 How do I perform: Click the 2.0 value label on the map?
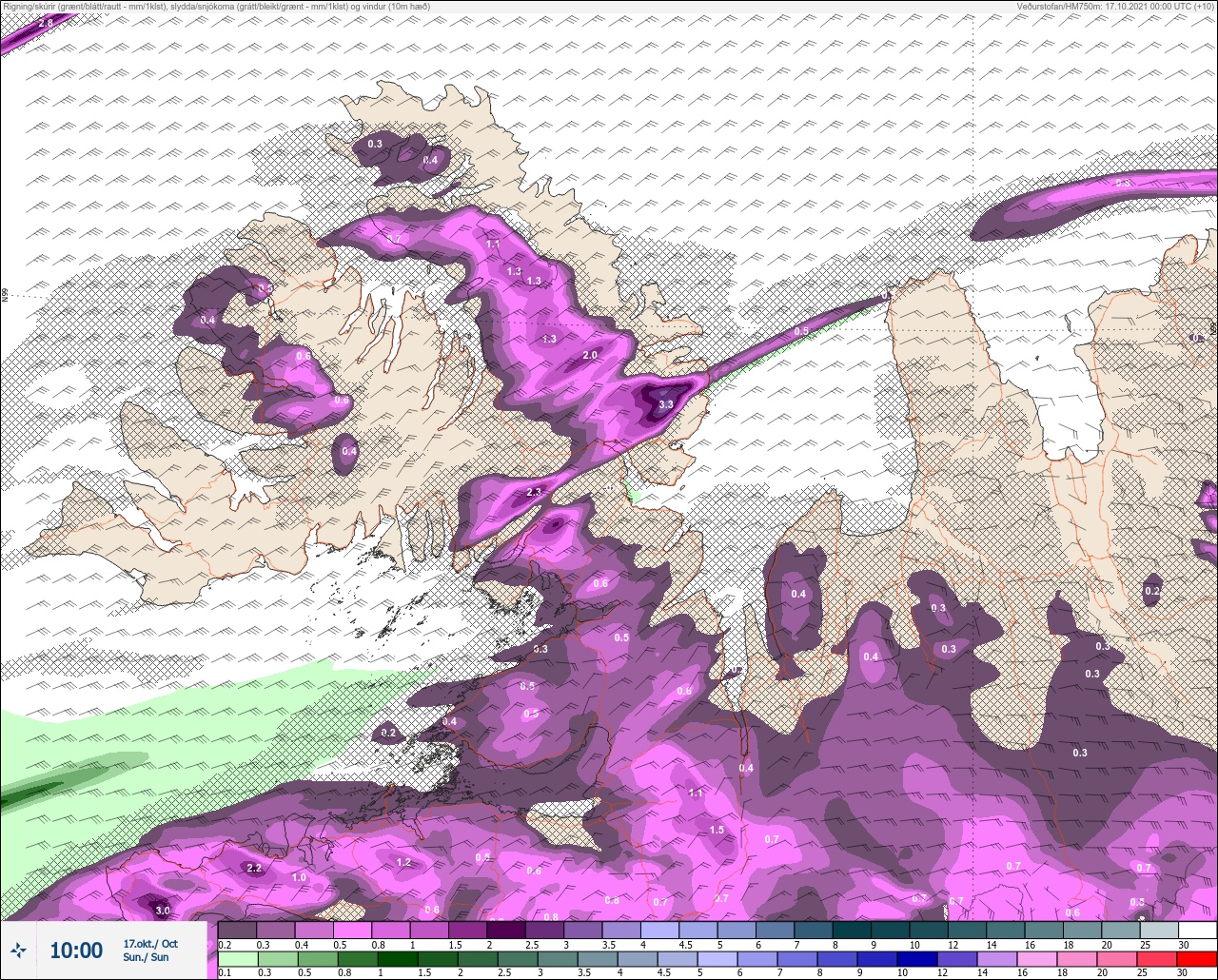[589, 355]
